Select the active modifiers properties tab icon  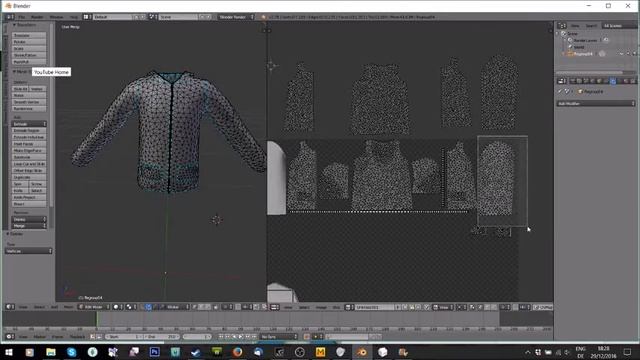click(613, 81)
